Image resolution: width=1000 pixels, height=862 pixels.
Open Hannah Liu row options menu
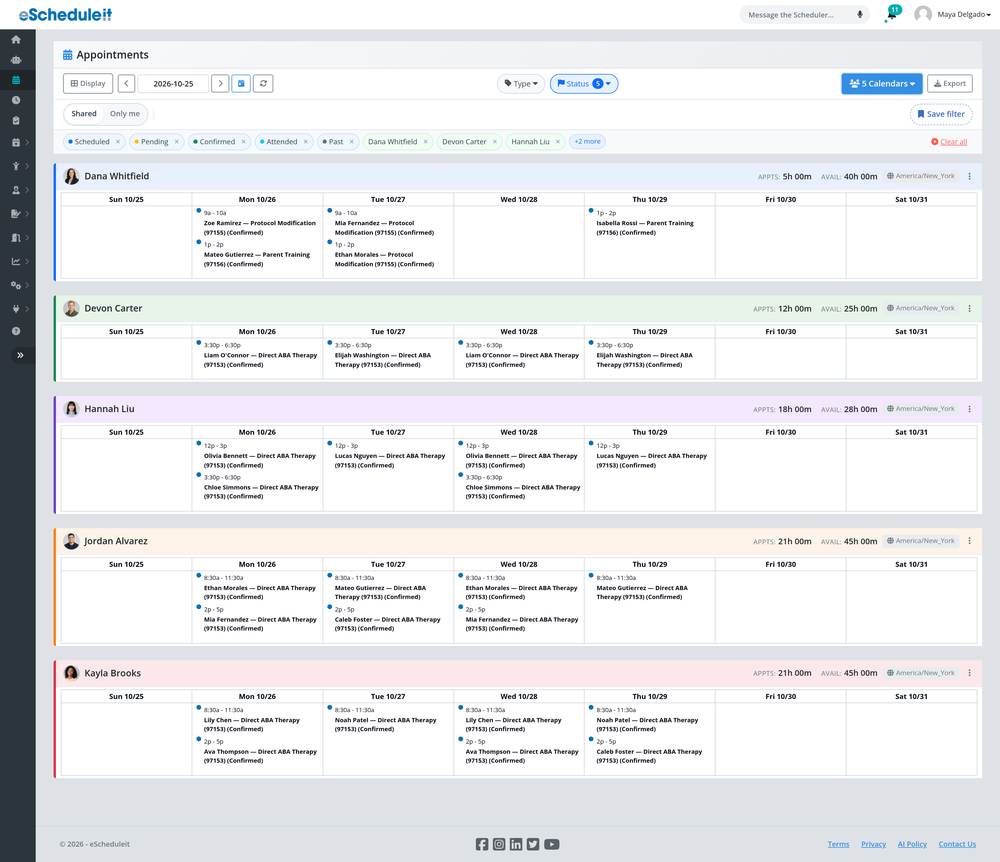point(969,409)
